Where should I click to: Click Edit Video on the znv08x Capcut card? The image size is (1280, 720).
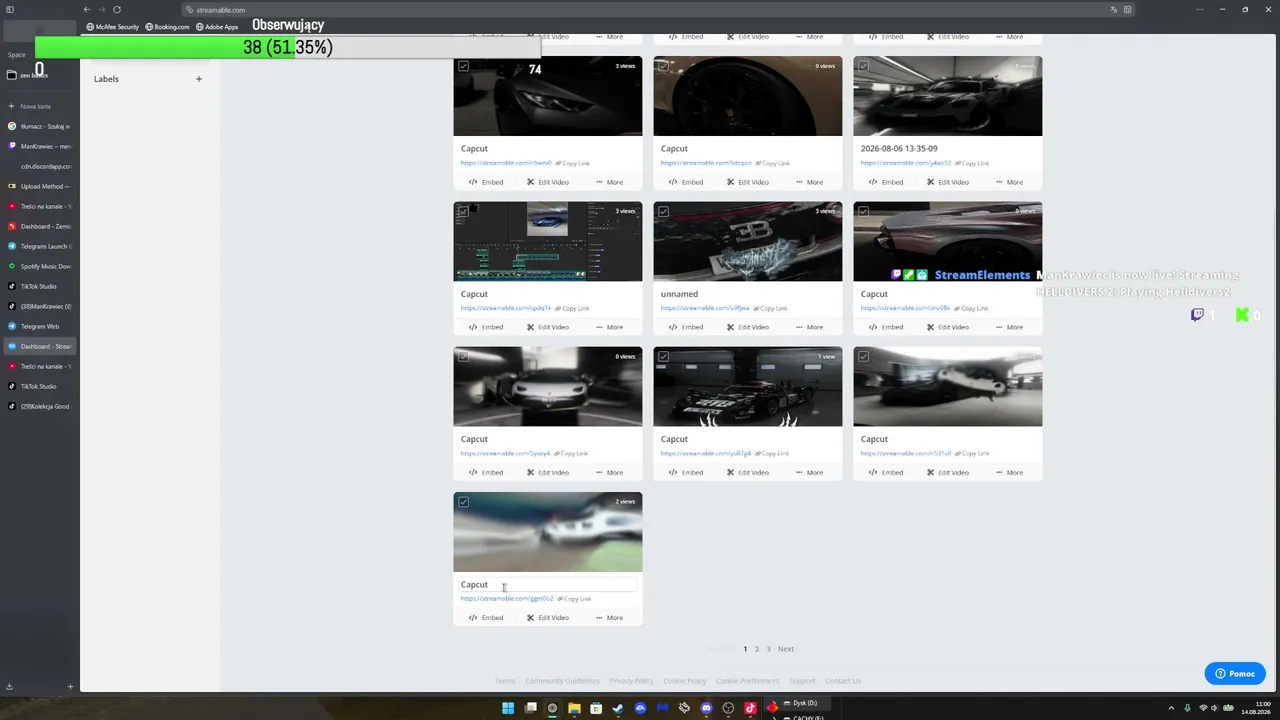(x=947, y=327)
